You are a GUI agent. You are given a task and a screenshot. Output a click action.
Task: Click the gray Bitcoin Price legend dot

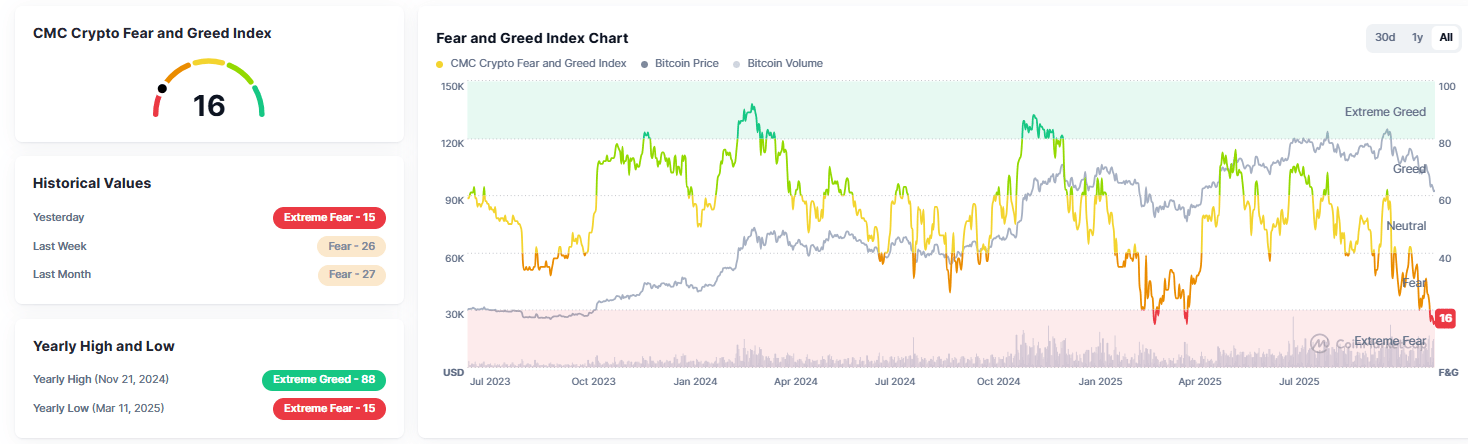(645, 64)
